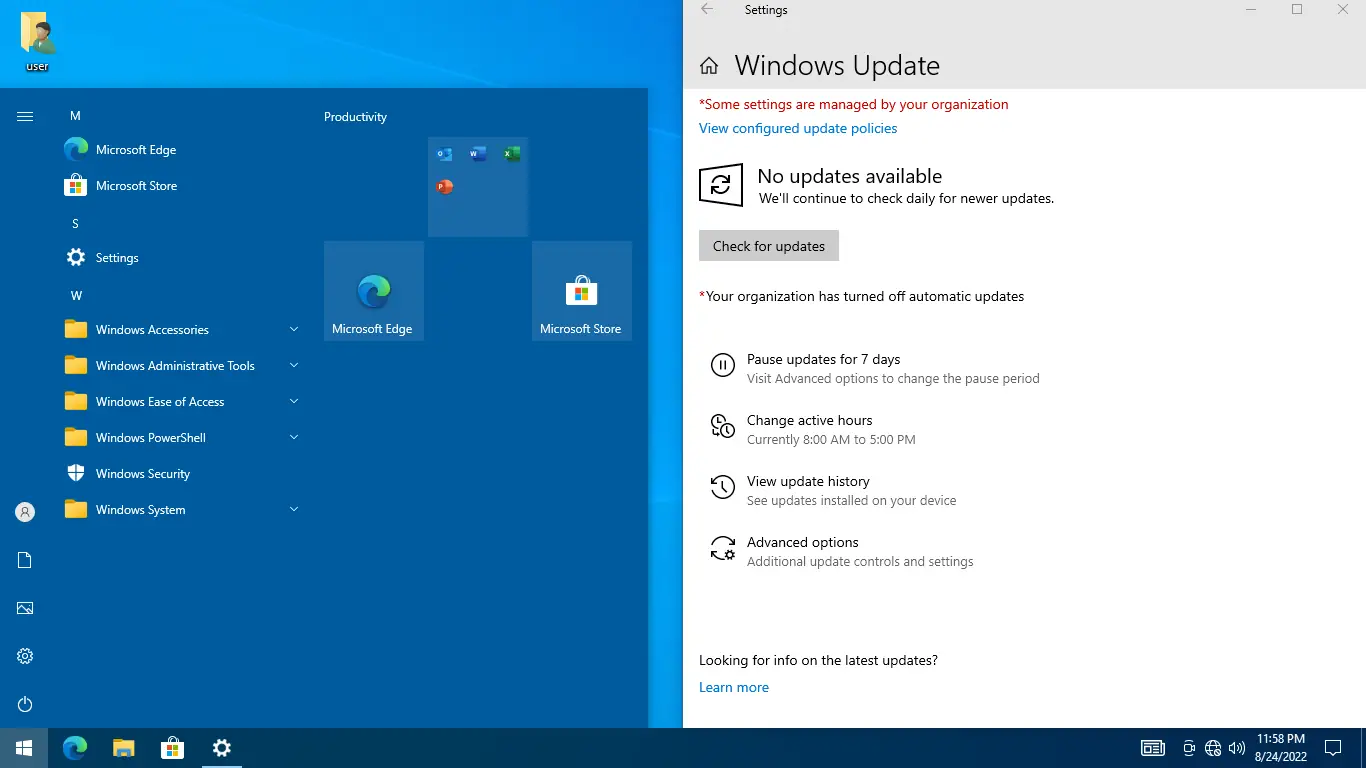Open News and interests on the taskbar
The height and width of the screenshot is (768, 1366).
(1153, 748)
